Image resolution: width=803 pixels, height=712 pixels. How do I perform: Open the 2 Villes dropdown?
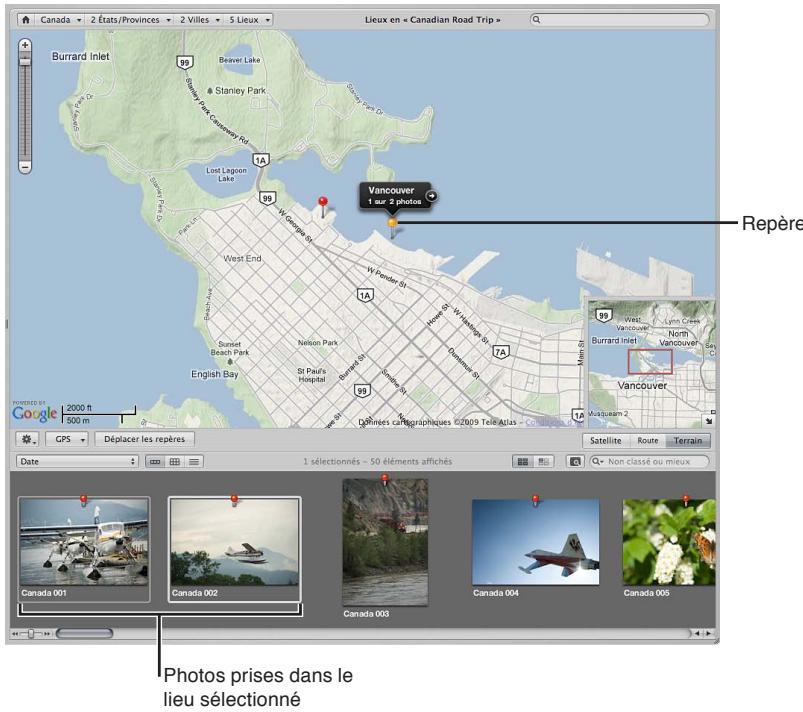(199, 19)
